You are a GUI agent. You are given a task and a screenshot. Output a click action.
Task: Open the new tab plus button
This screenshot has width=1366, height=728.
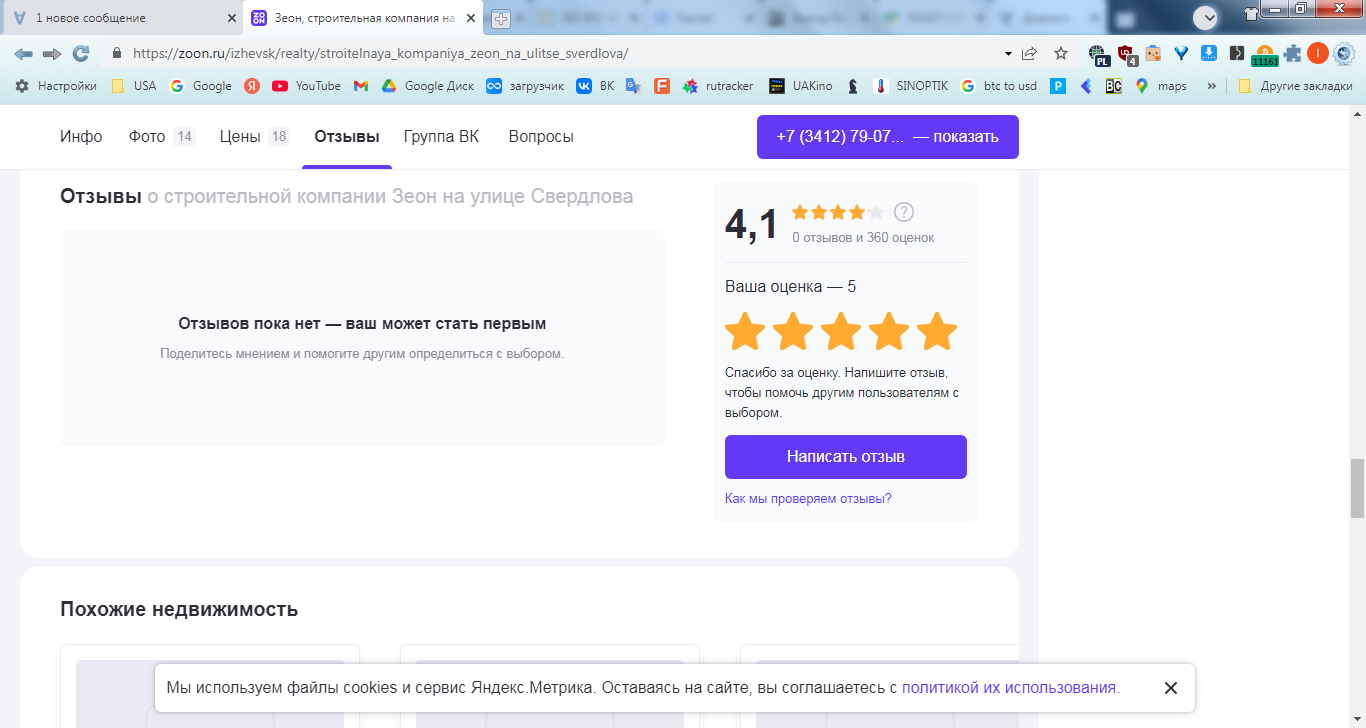coord(501,19)
